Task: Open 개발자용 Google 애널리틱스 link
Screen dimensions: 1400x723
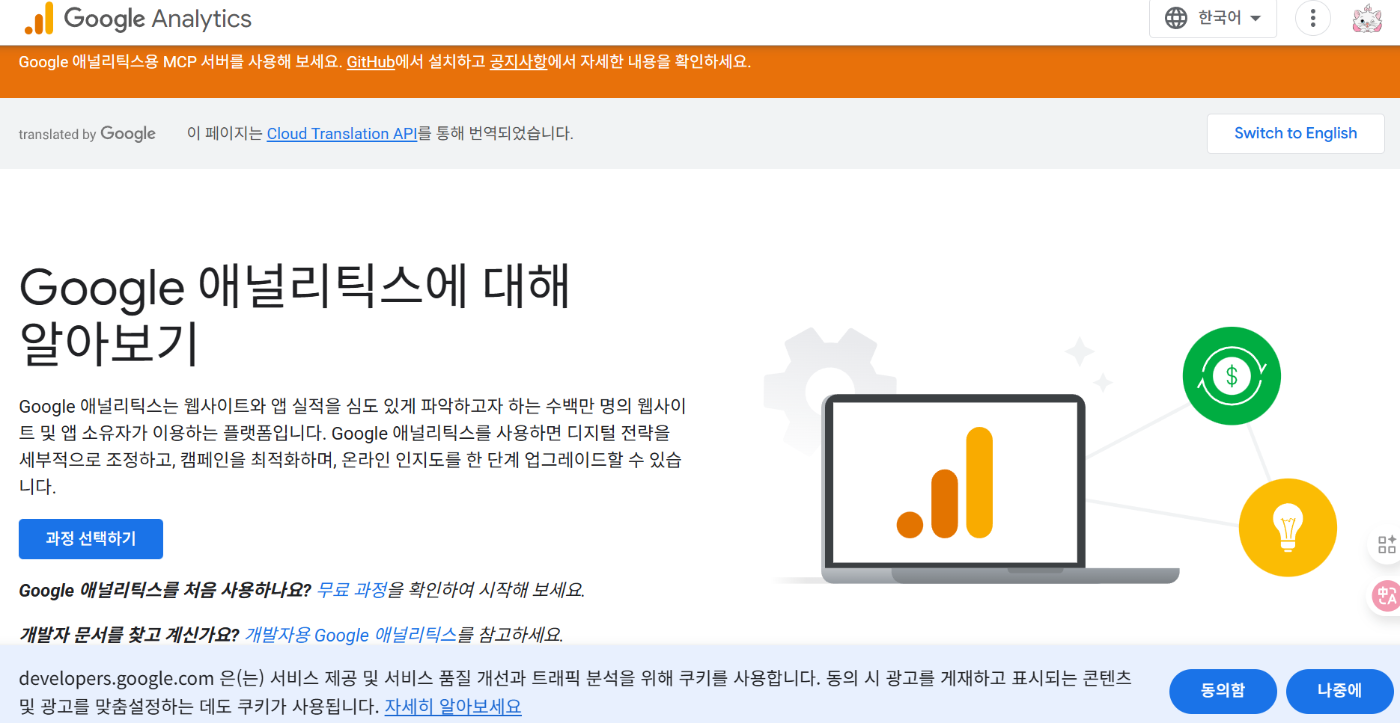Action: click(x=351, y=634)
